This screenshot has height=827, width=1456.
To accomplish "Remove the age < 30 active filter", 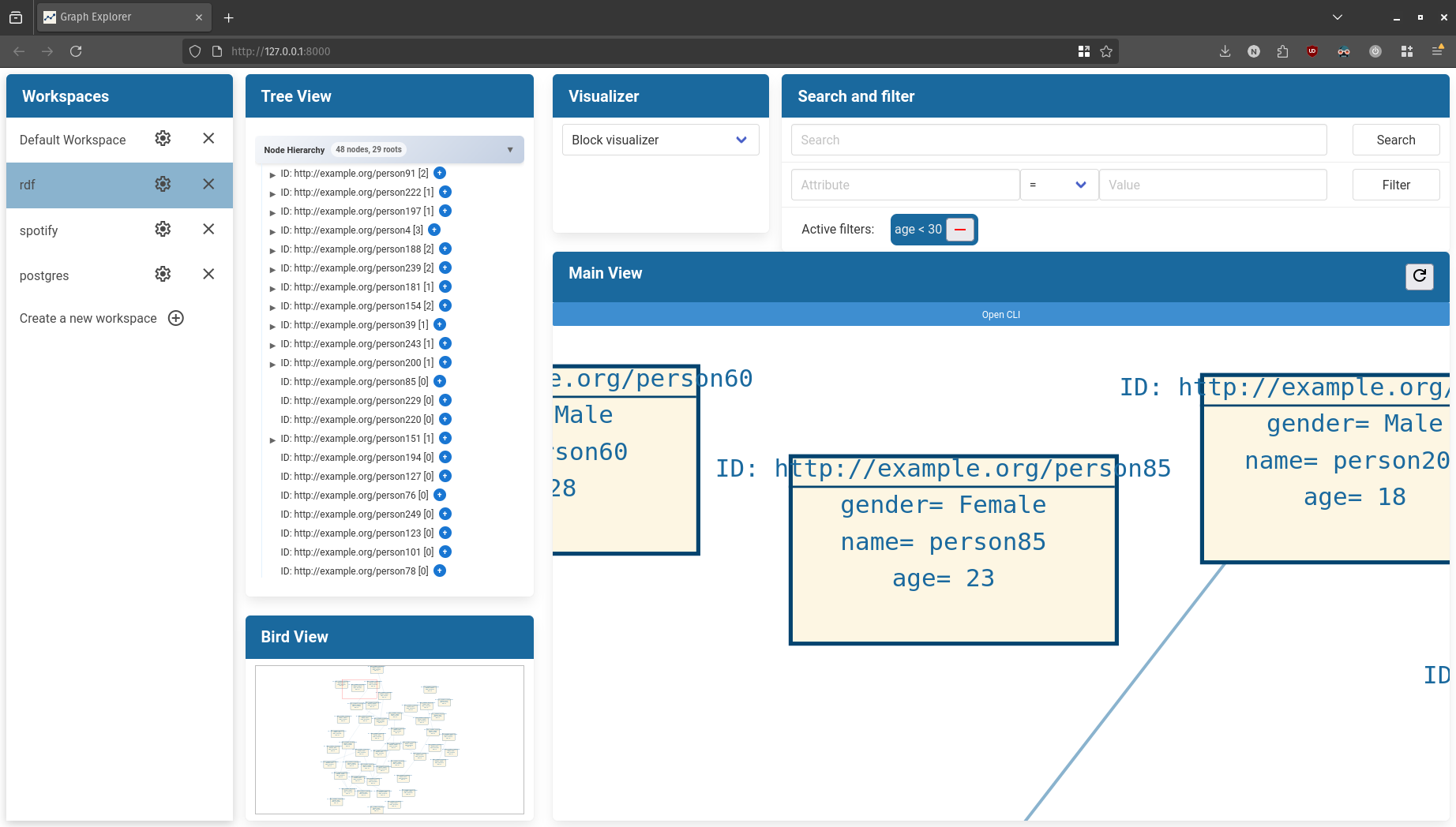I will 960,230.
